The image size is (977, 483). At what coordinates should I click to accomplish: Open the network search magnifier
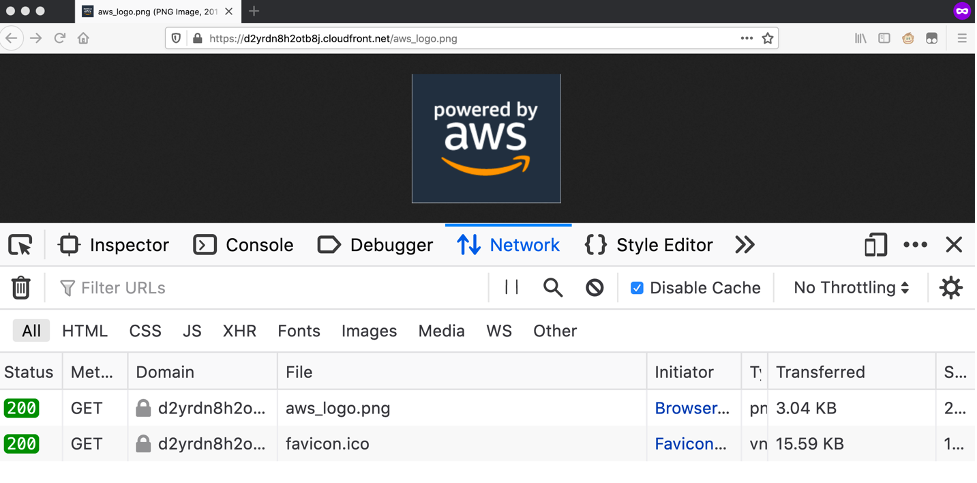click(x=553, y=288)
